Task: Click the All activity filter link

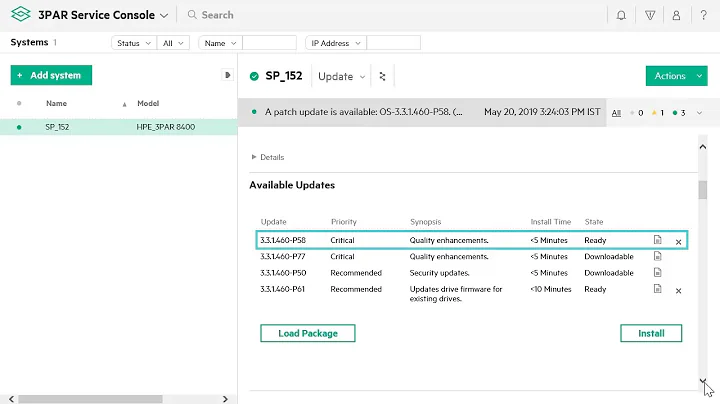Action: 616,113
